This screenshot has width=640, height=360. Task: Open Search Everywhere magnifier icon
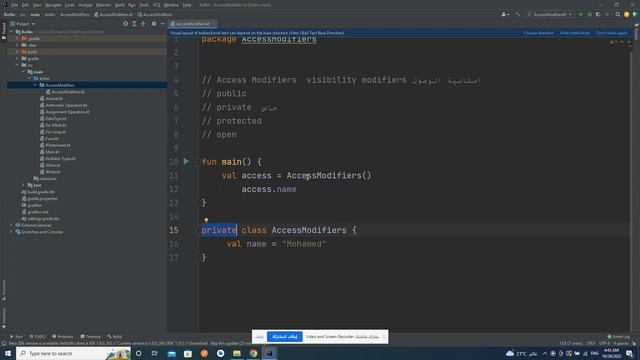point(618,14)
